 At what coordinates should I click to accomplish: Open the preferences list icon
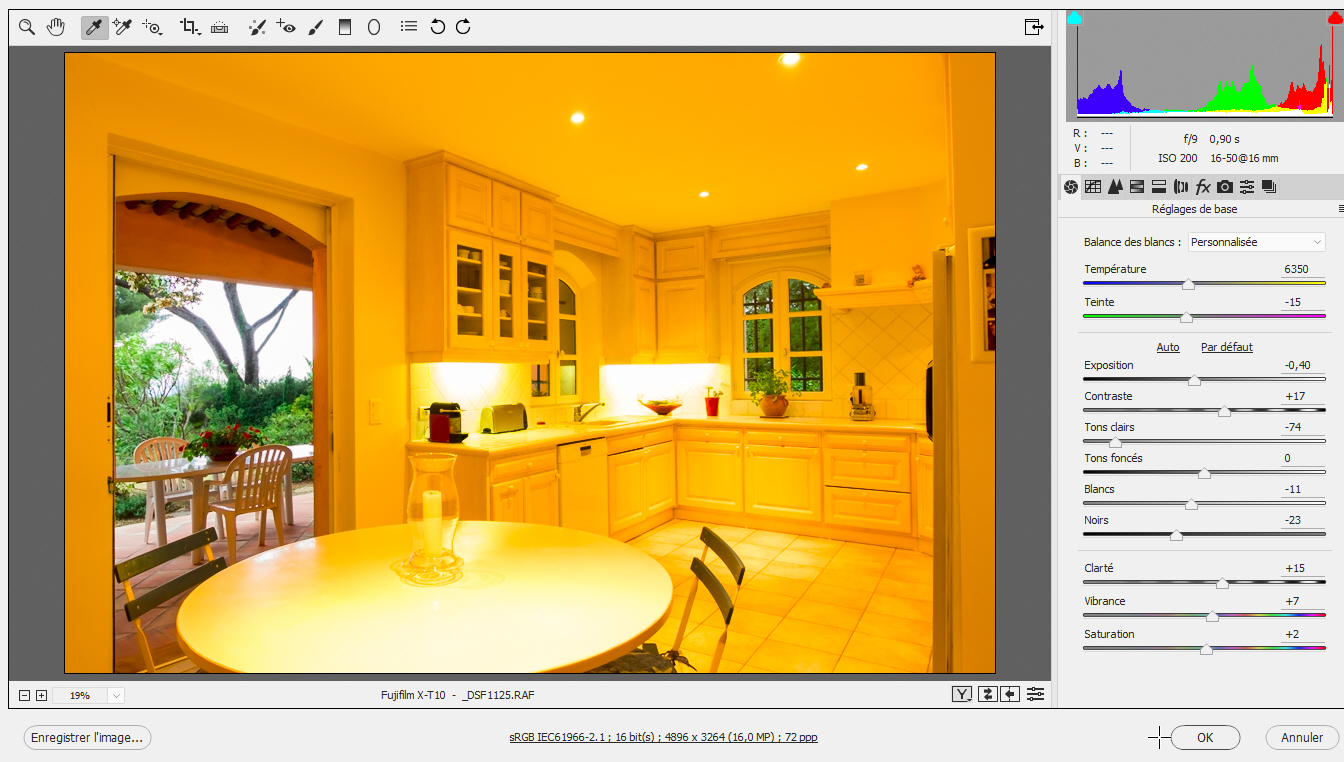[x=408, y=27]
